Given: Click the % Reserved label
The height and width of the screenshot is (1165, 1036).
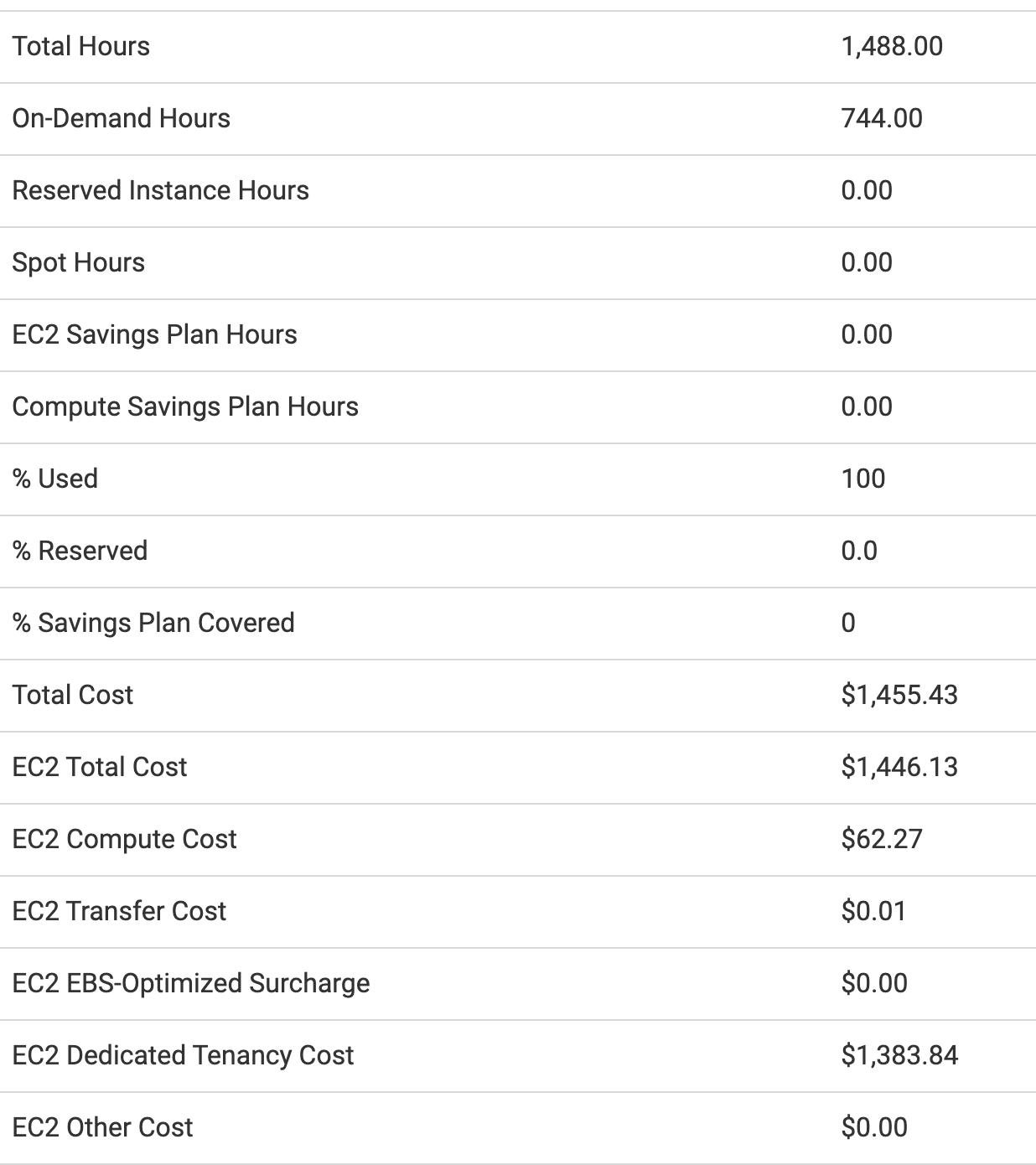Looking at the screenshot, I should [80, 551].
